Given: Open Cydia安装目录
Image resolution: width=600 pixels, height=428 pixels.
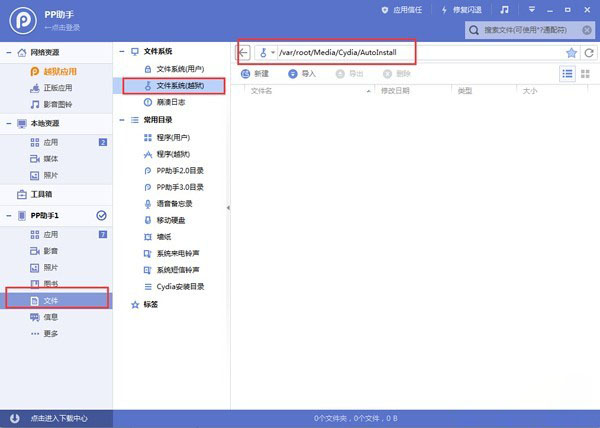Looking at the screenshot, I should 172,286.
